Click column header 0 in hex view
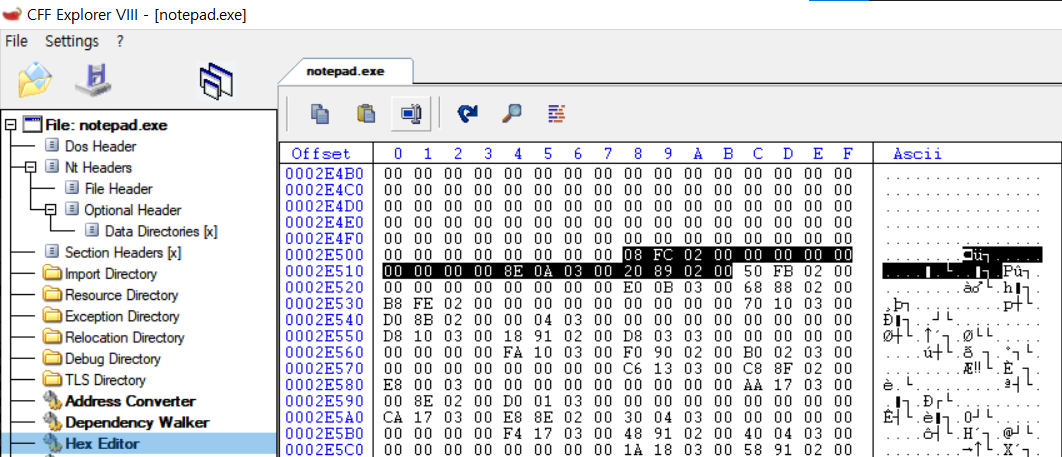The width and height of the screenshot is (1062, 457). tap(398, 154)
